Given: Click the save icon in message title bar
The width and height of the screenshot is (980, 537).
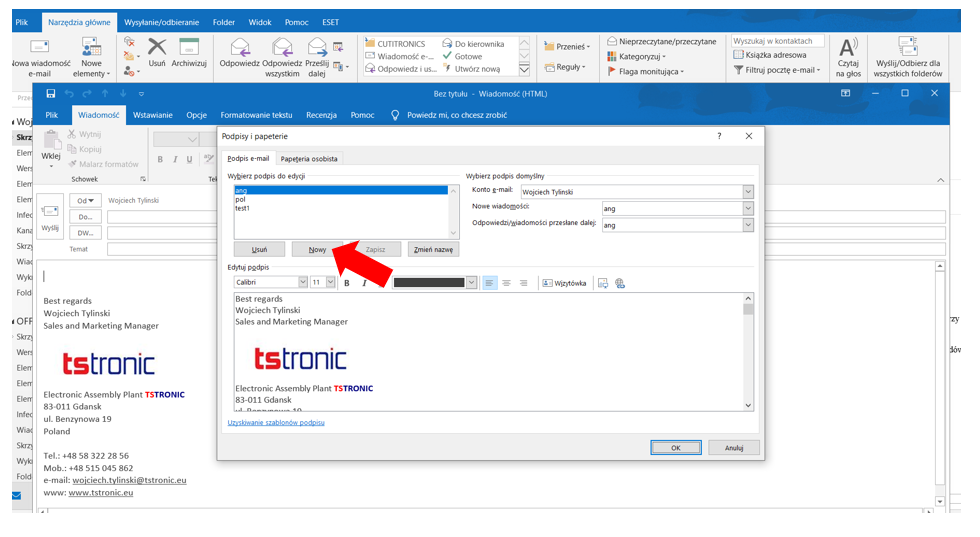Looking at the screenshot, I should 51,93.
